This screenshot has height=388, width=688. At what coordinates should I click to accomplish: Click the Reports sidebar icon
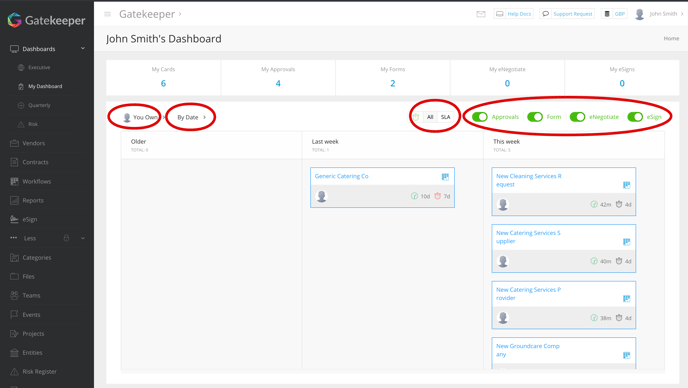[14, 200]
